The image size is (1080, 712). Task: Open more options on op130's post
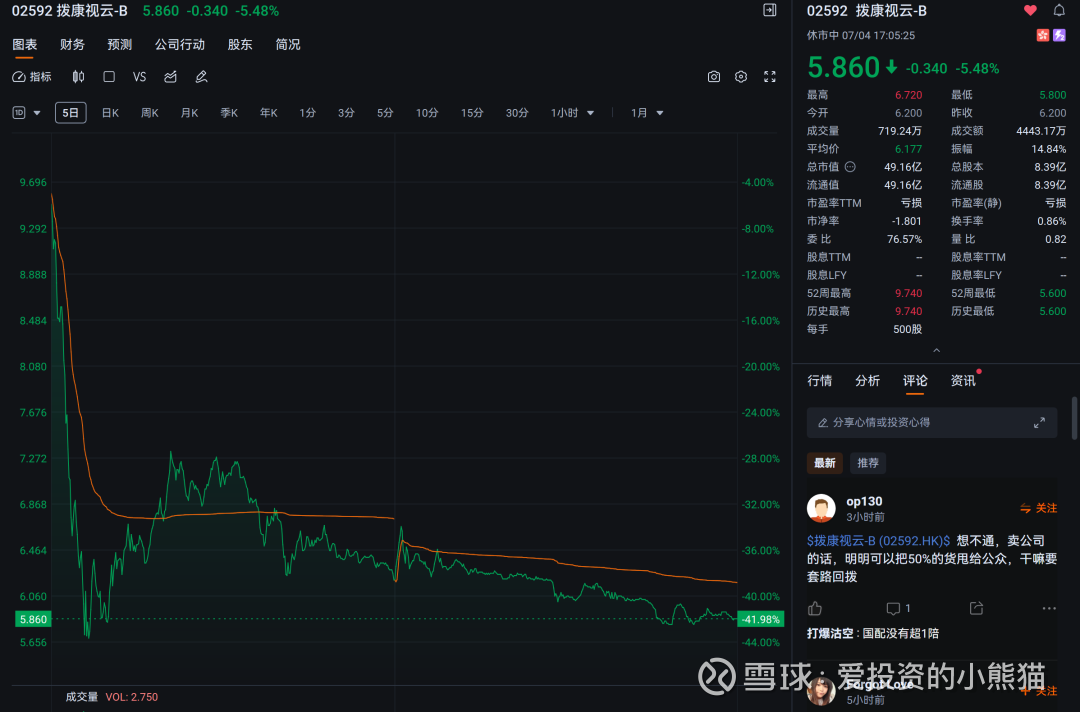coord(1049,608)
